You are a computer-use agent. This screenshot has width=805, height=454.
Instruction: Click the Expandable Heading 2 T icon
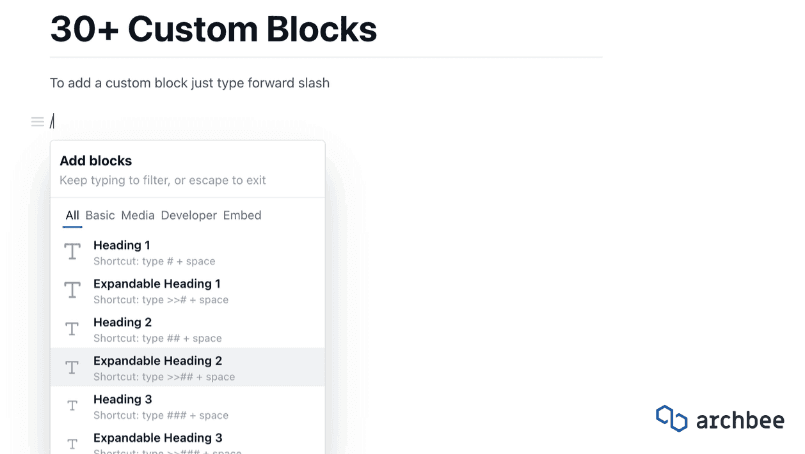(x=72, y=367)
